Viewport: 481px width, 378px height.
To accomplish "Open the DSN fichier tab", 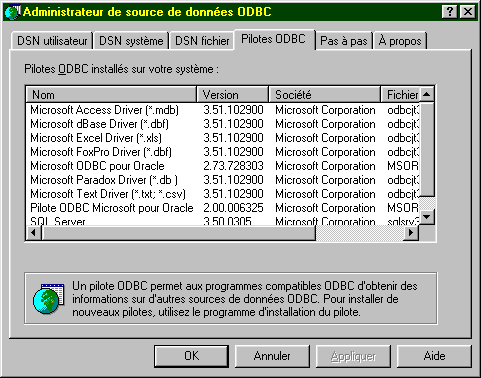I will coord(202,41).
